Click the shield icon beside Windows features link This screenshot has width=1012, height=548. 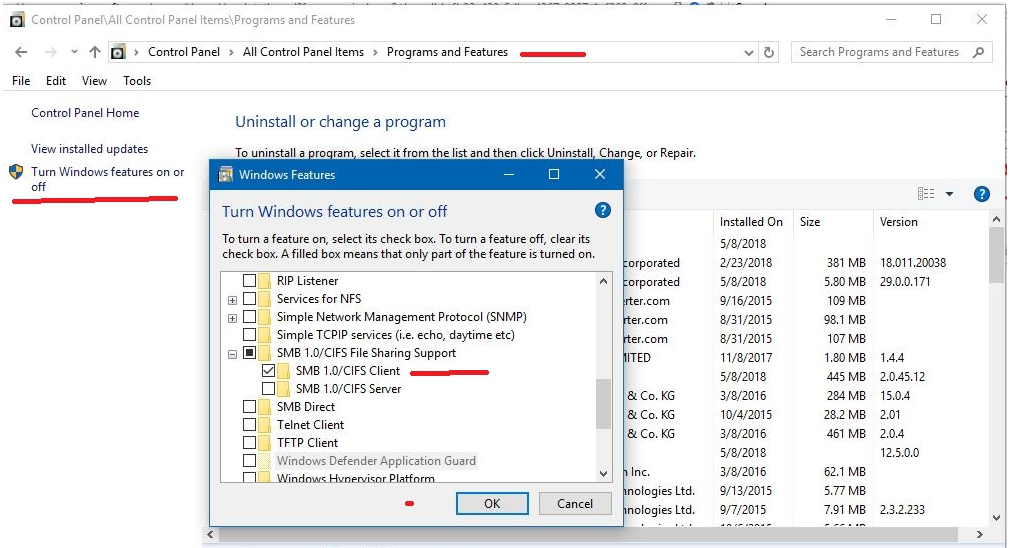(x=16, y=172)
